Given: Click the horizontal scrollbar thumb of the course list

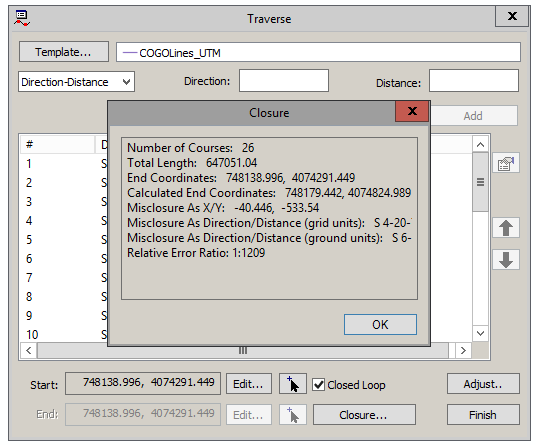Looking at the screenshot, I should click(x=243, y=350).
